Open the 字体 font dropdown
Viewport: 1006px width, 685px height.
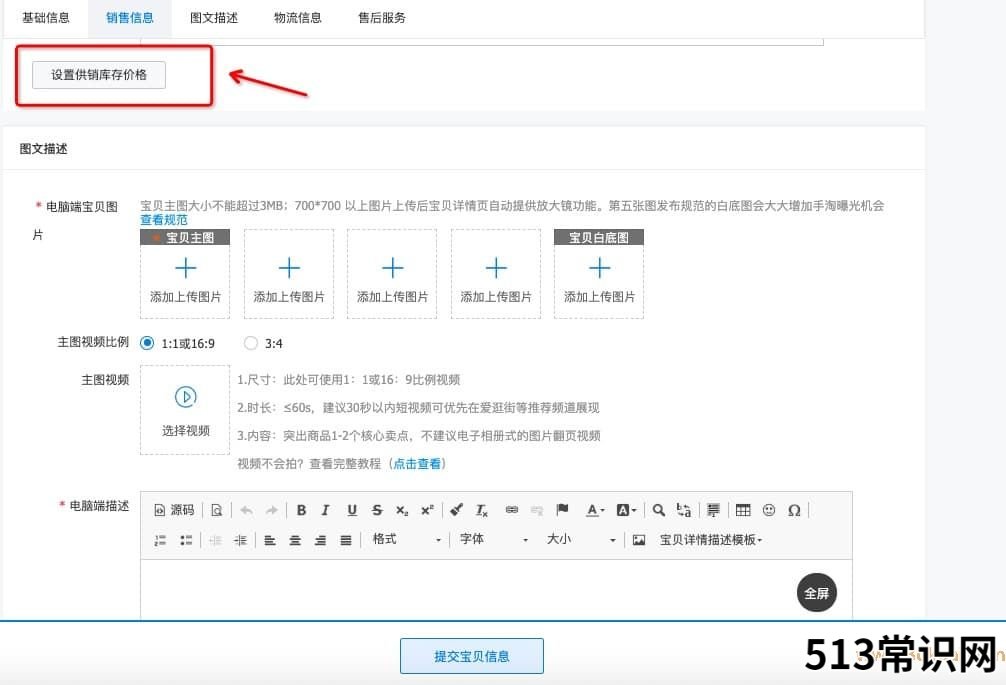pos(494,540)
